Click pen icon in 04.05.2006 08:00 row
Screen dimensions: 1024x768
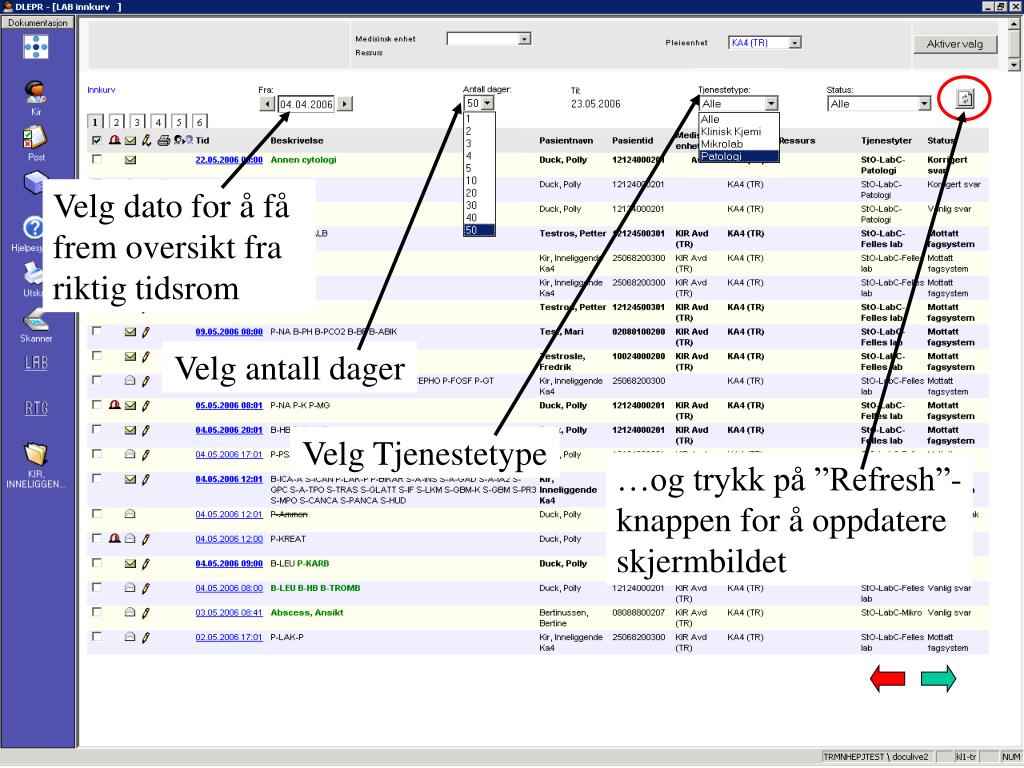tap(146, 588)
